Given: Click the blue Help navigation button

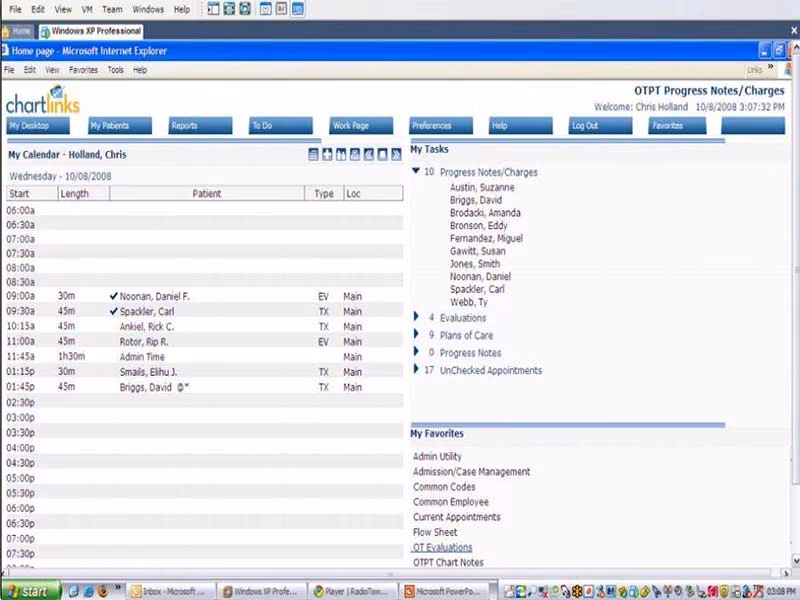Looking at the screenshot, I should tap(521, 126).
